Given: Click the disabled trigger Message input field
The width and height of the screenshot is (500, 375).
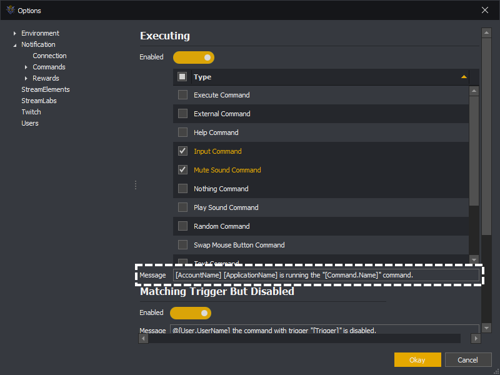Looking at the screenshot, I should coord(325,329).
